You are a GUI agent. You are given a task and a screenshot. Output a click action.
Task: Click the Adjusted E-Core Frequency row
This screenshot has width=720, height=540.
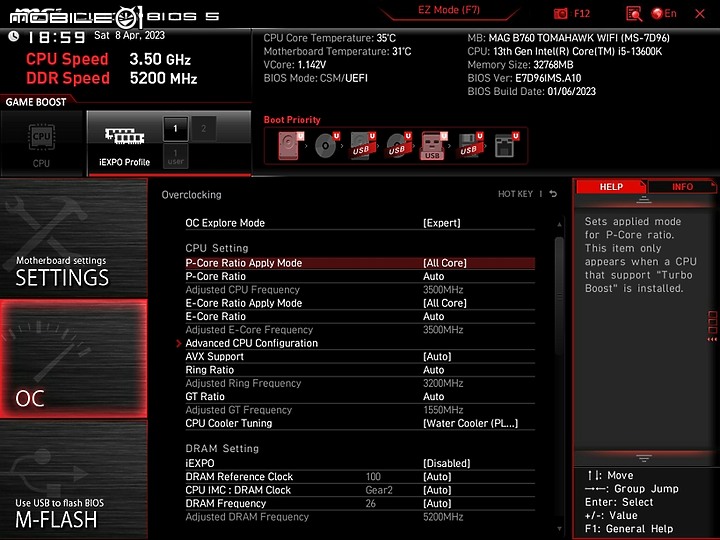(360, 329)
